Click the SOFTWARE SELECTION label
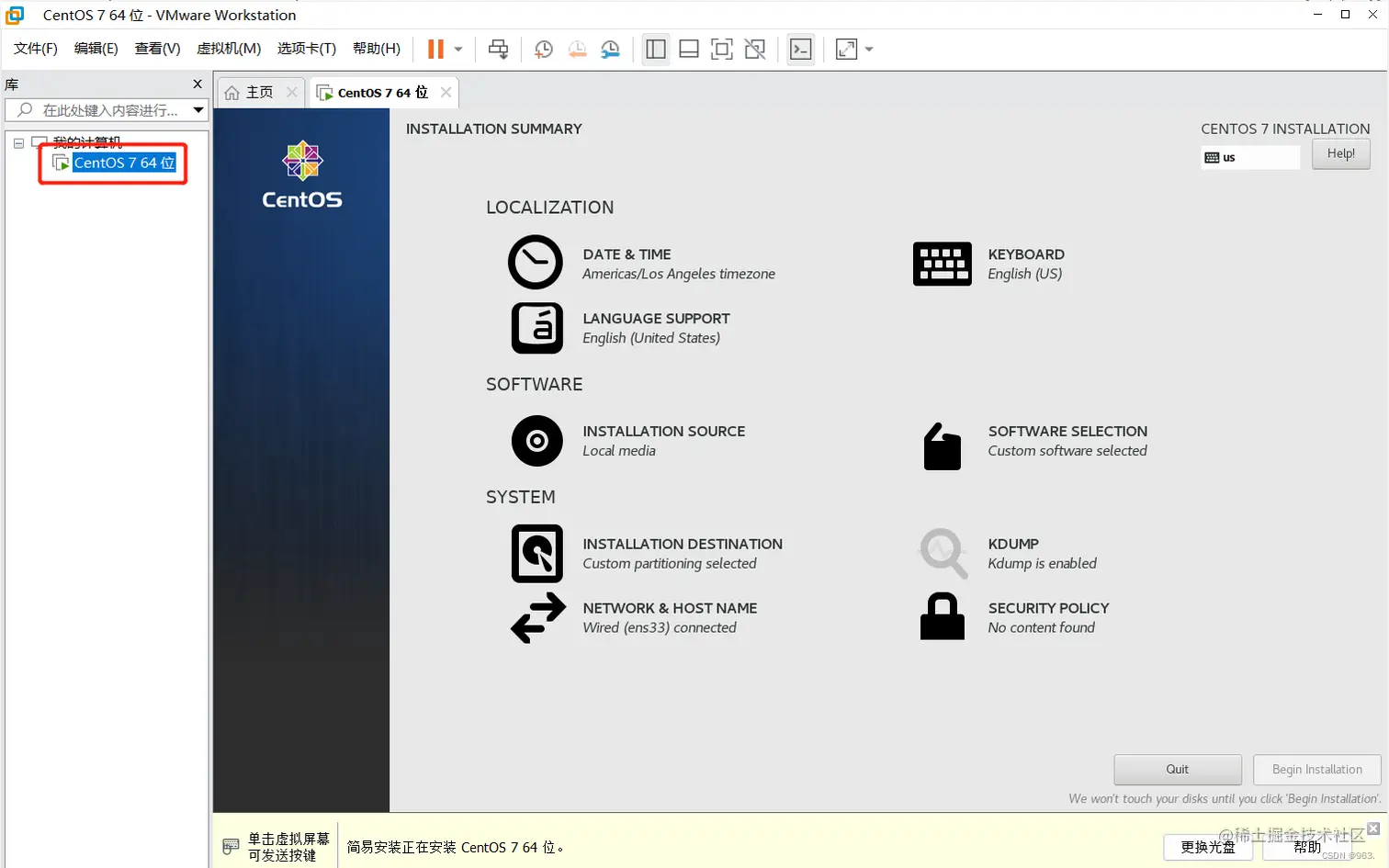 tap(1067, 432)
